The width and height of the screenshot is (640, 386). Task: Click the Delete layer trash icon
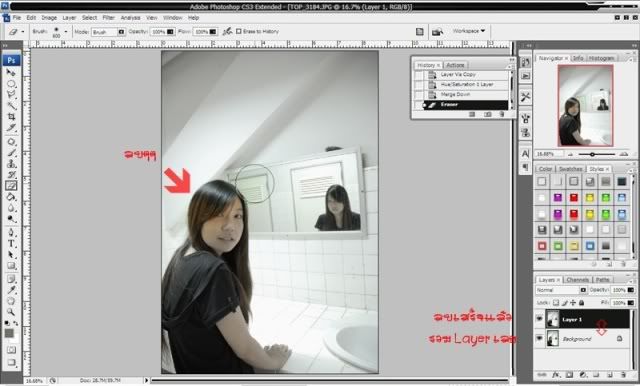623,375
